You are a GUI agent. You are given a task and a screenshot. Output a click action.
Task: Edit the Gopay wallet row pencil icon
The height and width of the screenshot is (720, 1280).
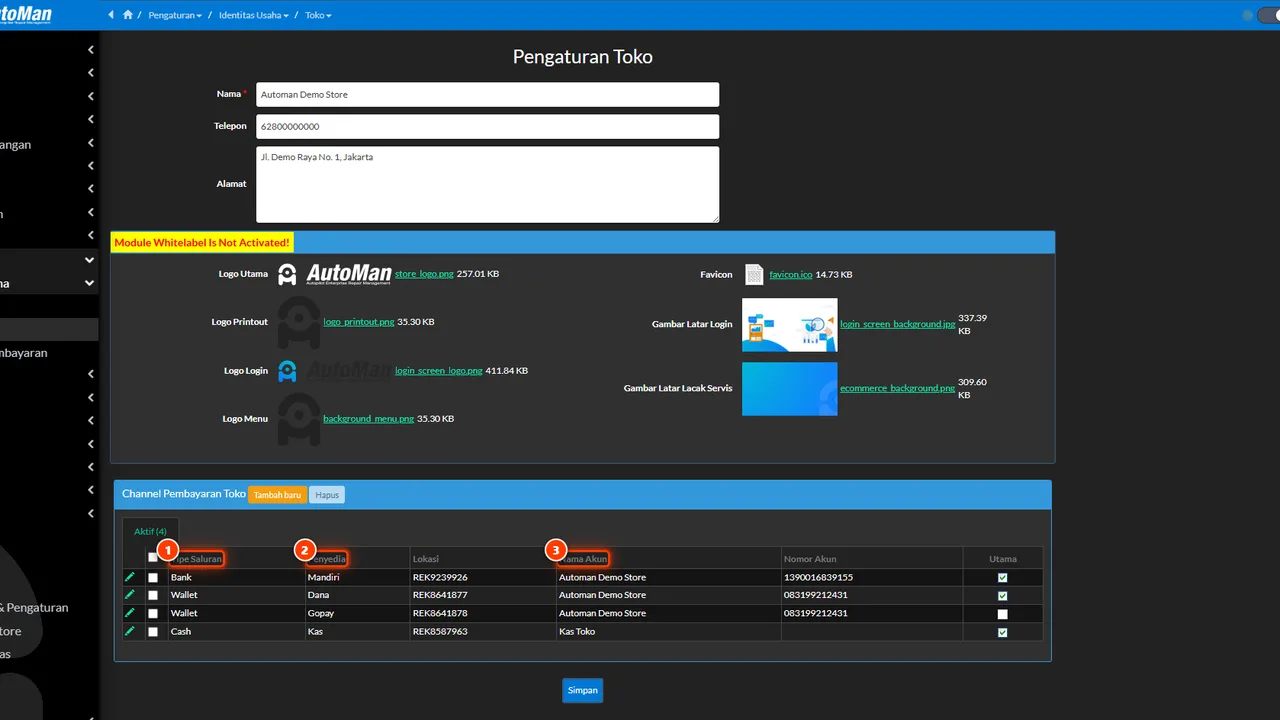[x=129, y=613]
